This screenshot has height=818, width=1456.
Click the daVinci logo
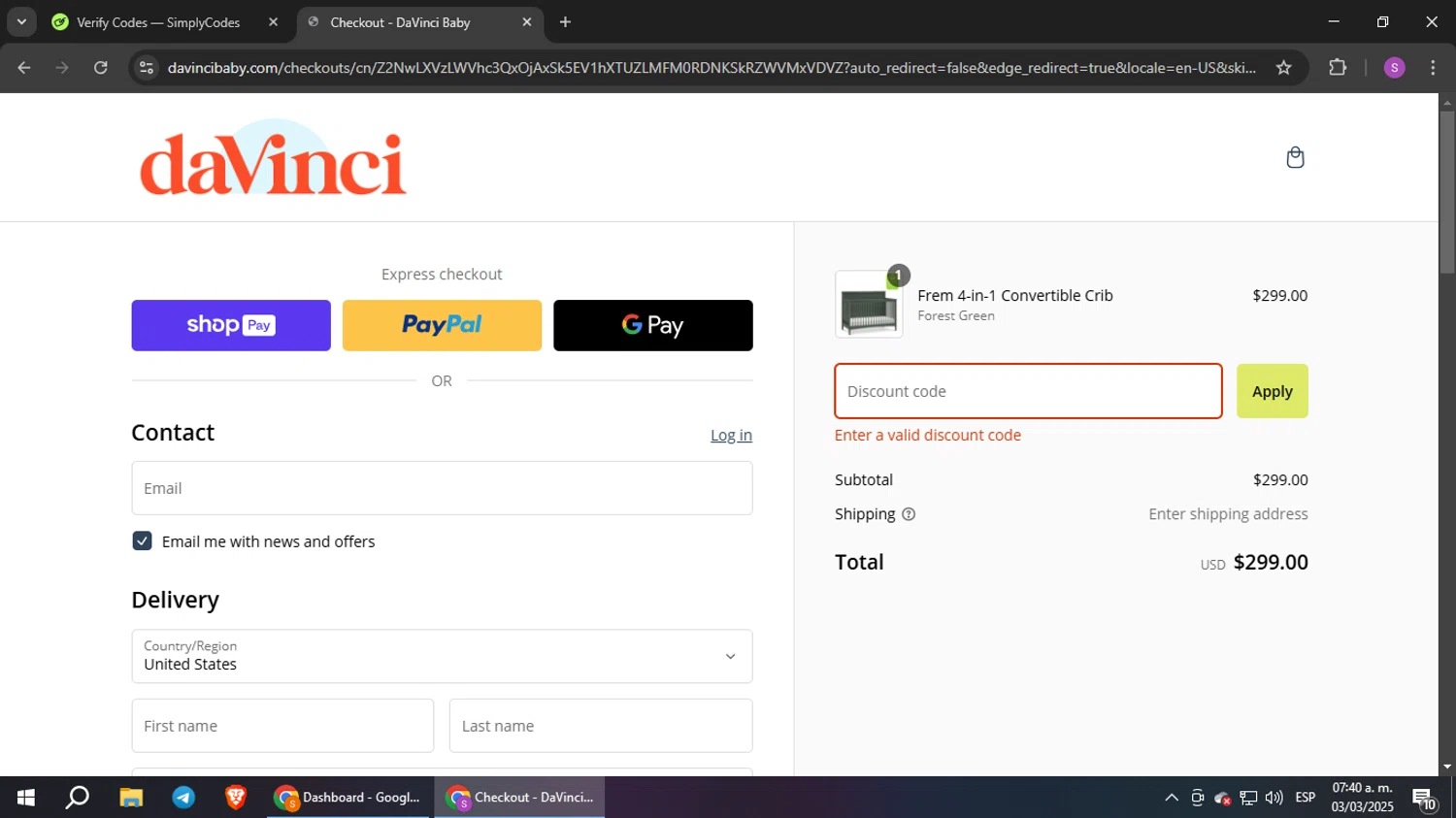pyautogui.click(x=273, y=158)
